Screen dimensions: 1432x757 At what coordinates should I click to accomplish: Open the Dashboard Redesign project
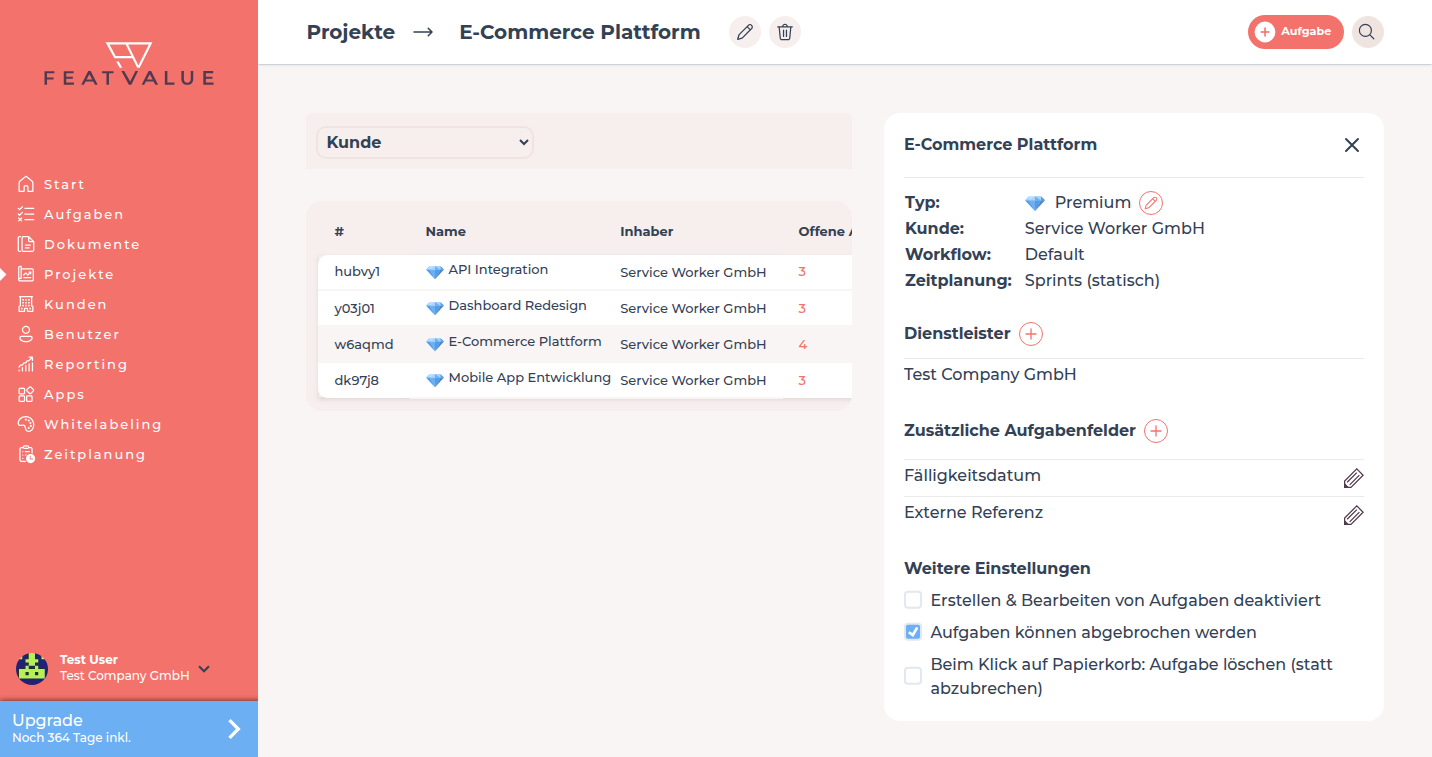point(517,306)
